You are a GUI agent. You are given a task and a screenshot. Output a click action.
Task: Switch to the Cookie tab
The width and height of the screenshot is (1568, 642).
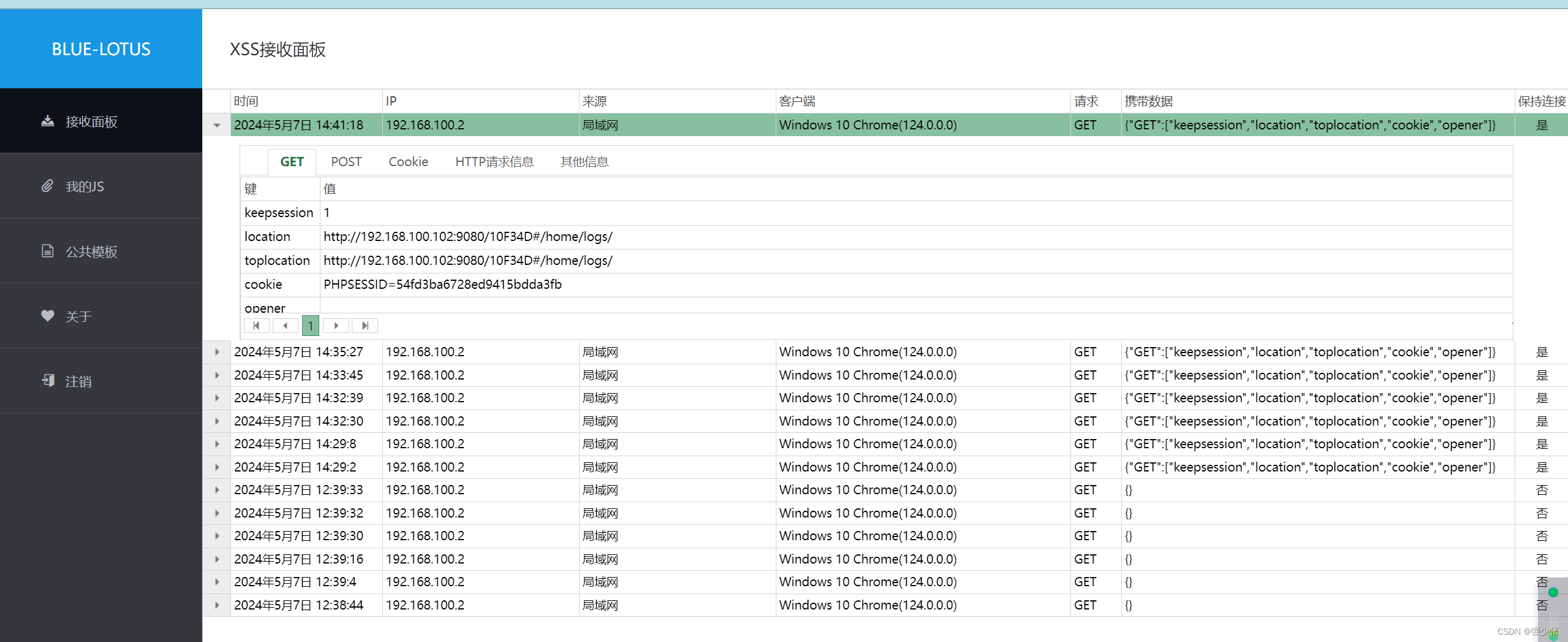408,162
